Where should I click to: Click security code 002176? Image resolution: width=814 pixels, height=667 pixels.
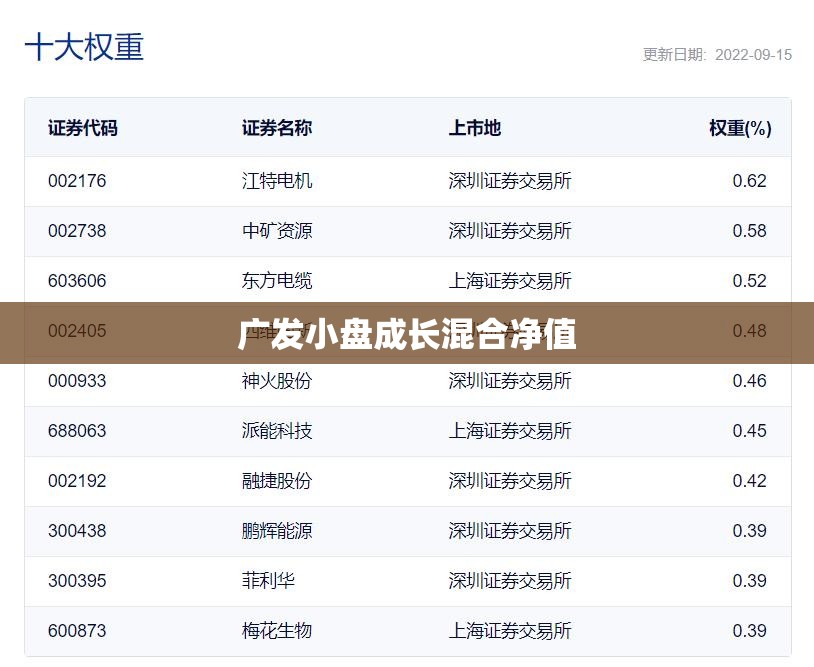(x=77, y=181)
